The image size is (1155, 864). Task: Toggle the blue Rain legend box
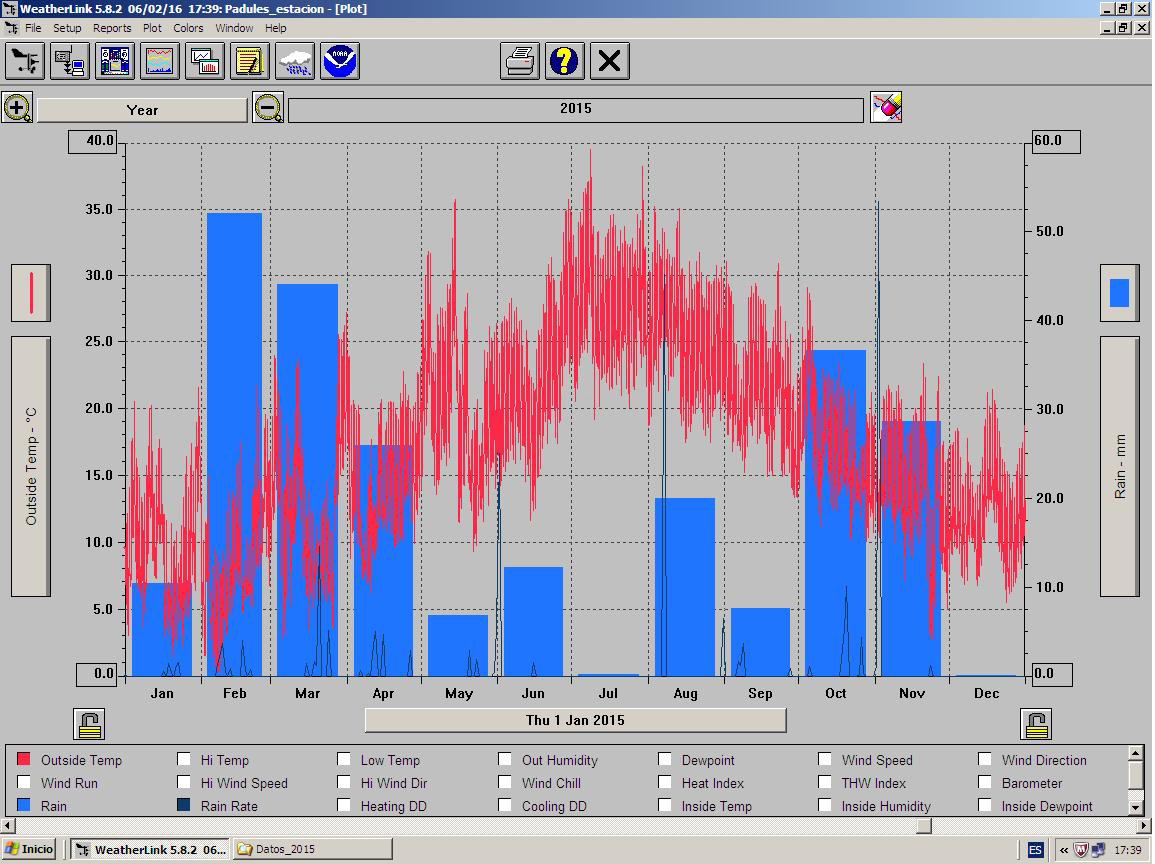coord(24,805)
